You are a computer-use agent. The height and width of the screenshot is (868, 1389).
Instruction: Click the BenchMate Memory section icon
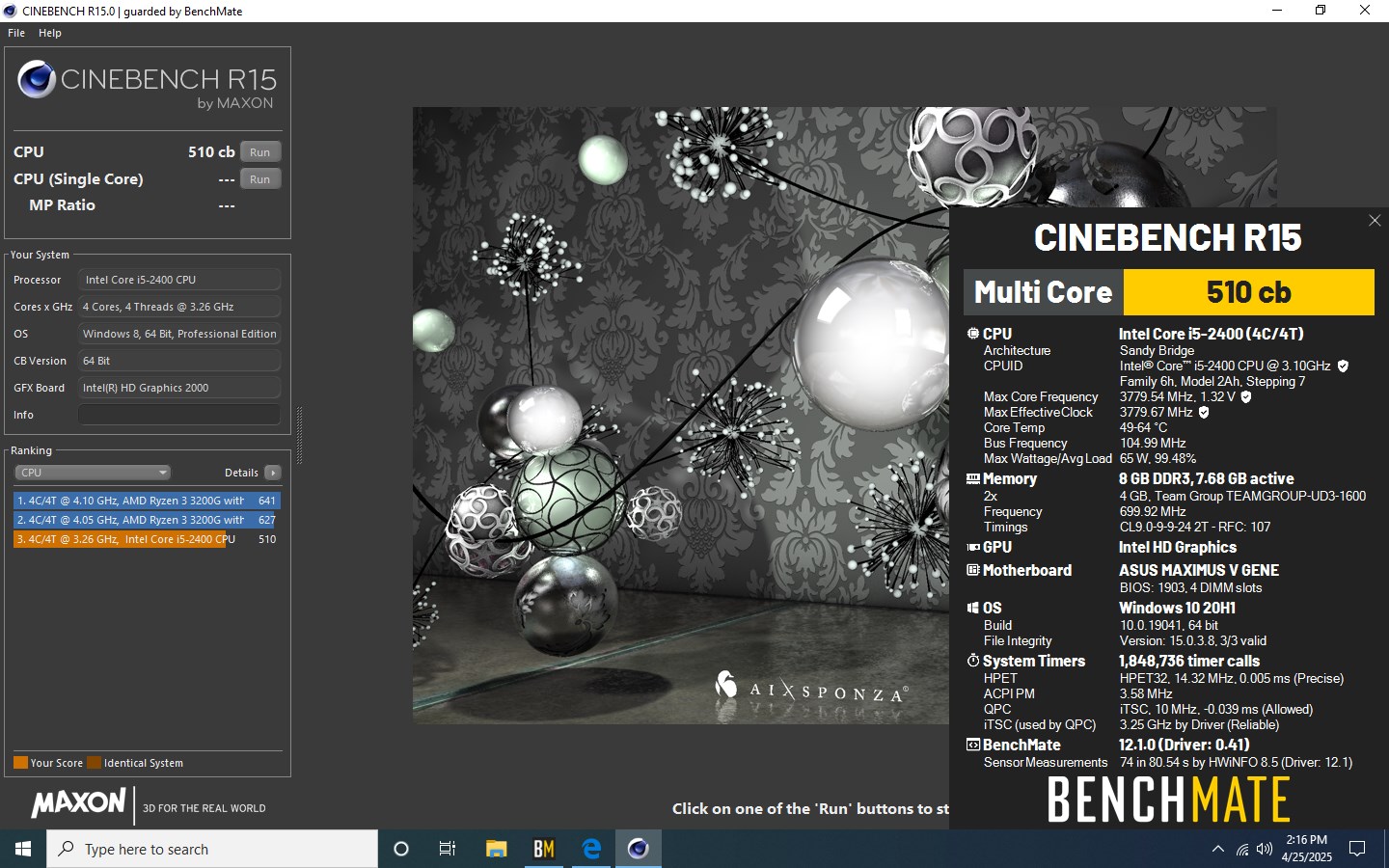point(973,478)
